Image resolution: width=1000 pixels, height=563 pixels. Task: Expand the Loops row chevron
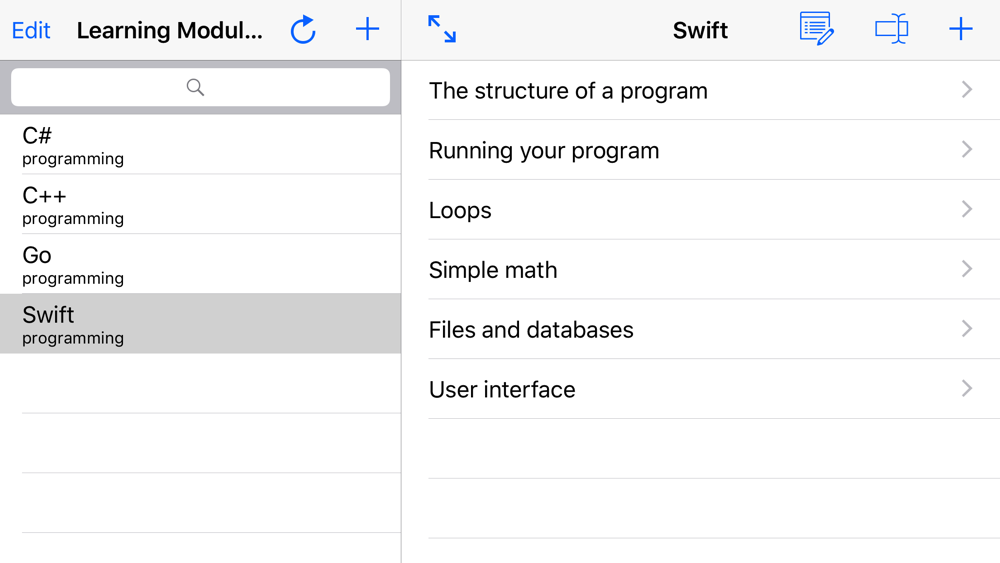[x=967, y=209]
